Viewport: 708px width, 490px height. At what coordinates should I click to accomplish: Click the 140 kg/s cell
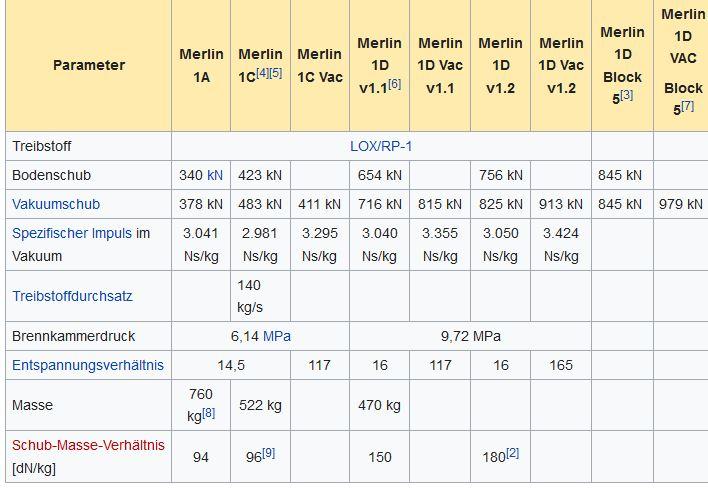coord(260,296)
